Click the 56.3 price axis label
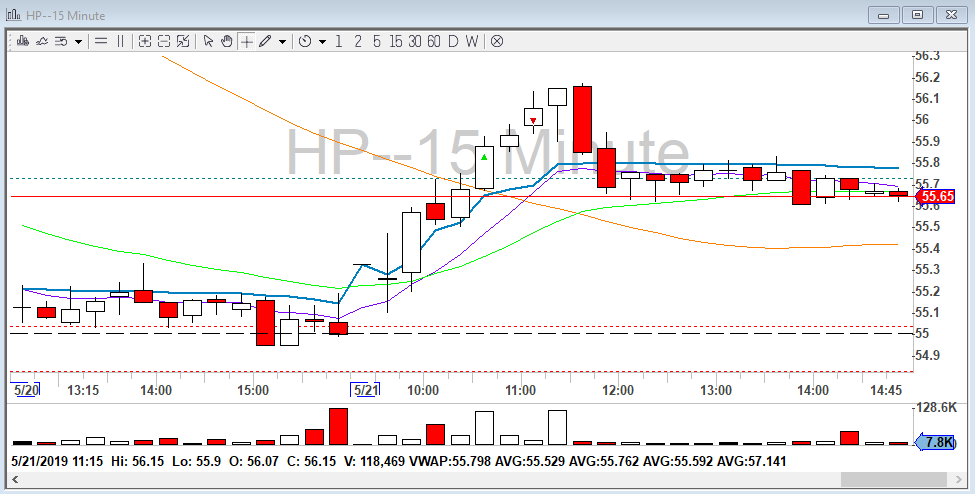The image size is (975, 494). pos(927,55)
